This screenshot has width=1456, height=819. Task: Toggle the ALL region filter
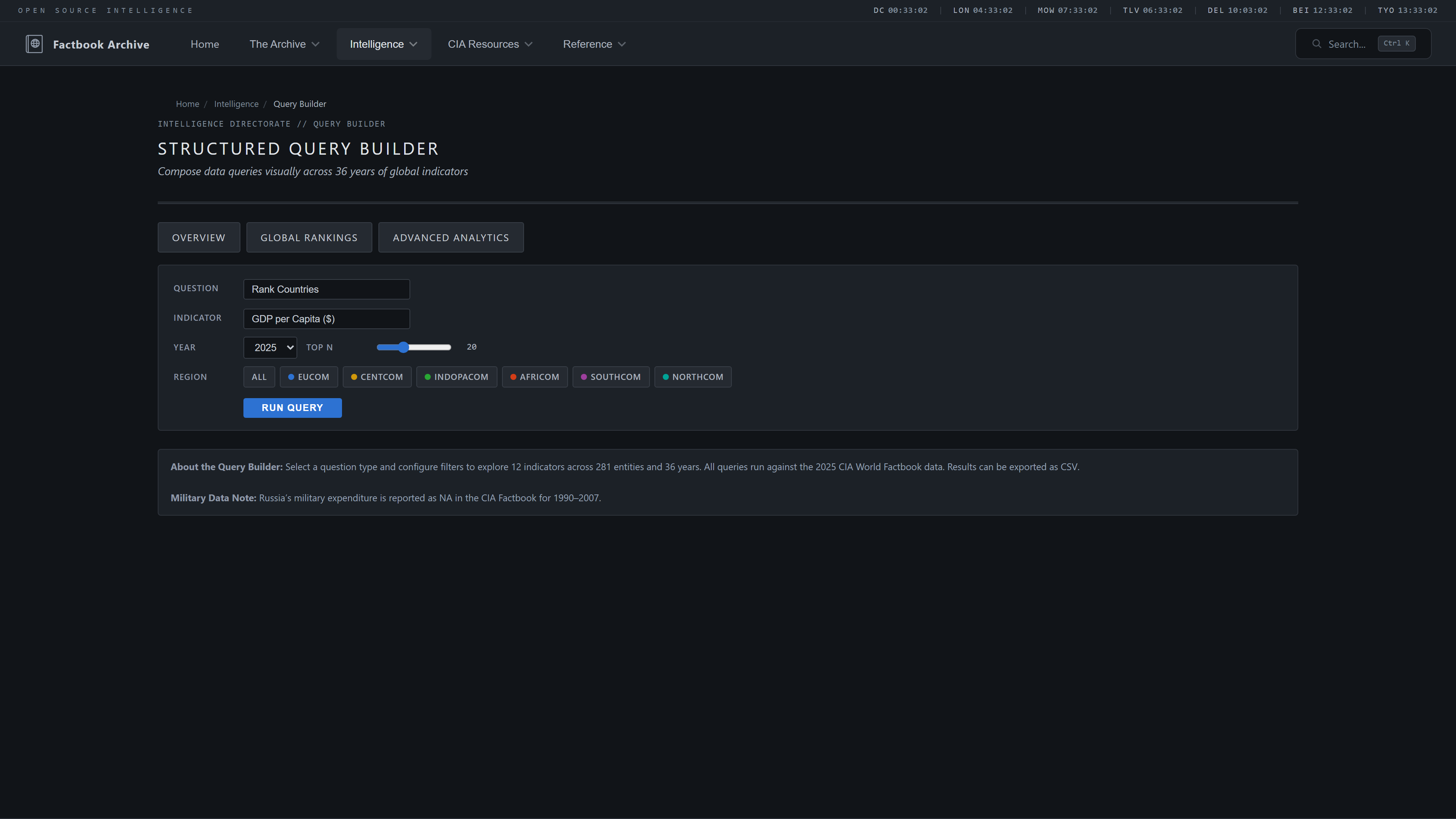tap(259, 377)
